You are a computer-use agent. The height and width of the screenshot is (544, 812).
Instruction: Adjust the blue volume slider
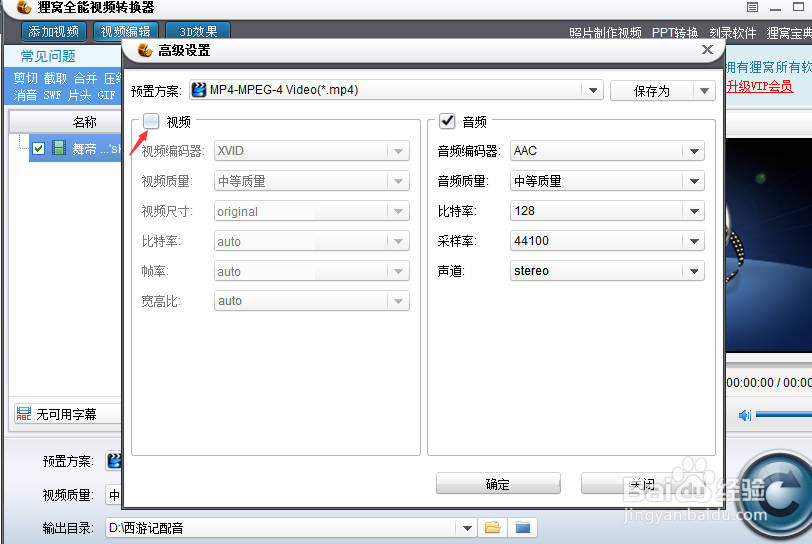coord(784,414)
